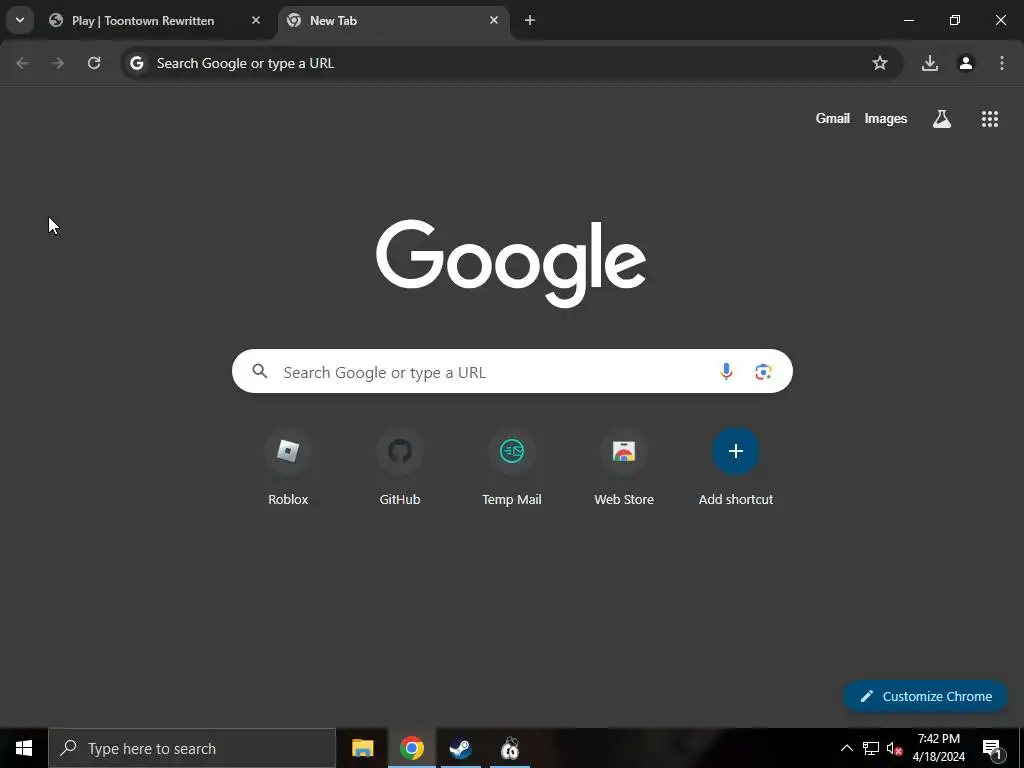The image size is (1024, 768).
Task: Open the tab search dropdown arrow
Action: 20,20
